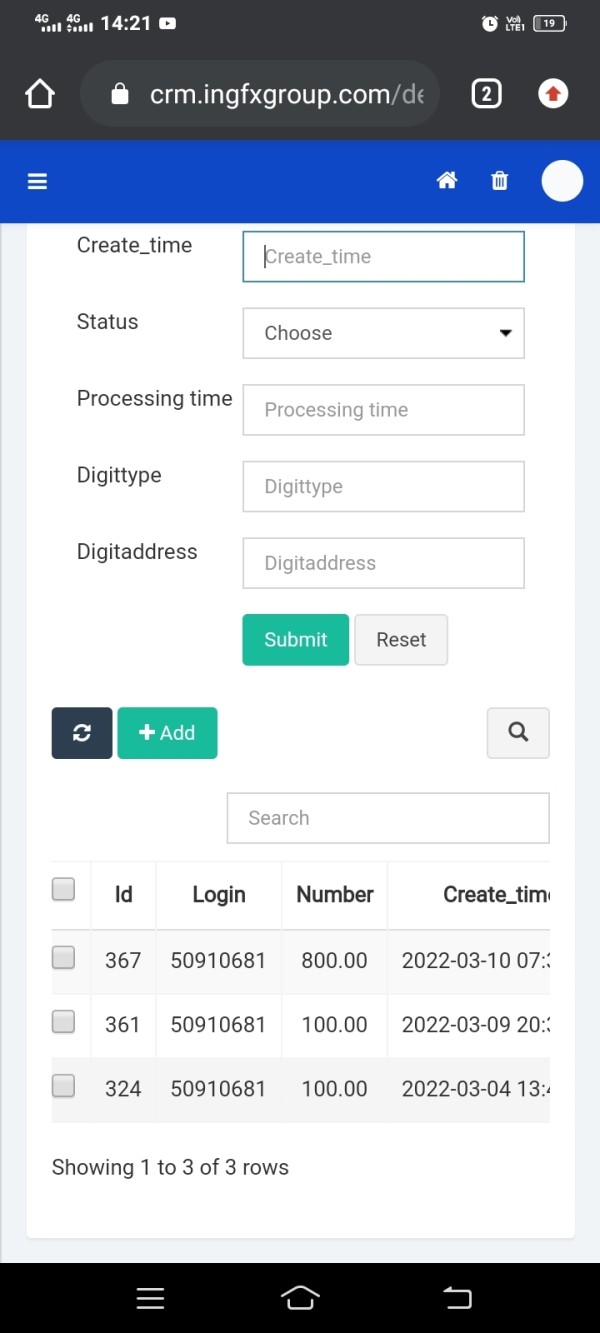The height and width of the screenshot is (1333, 600).
Task: Open the hamburger menu in blue header
Action: 38,181
